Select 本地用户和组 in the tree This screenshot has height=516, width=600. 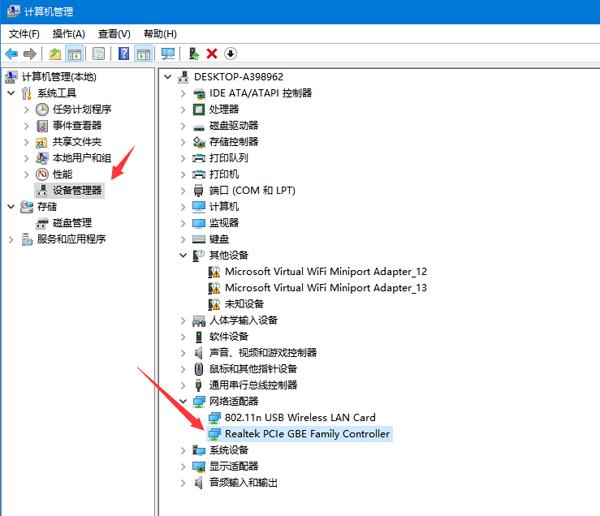tap(82, 158)
